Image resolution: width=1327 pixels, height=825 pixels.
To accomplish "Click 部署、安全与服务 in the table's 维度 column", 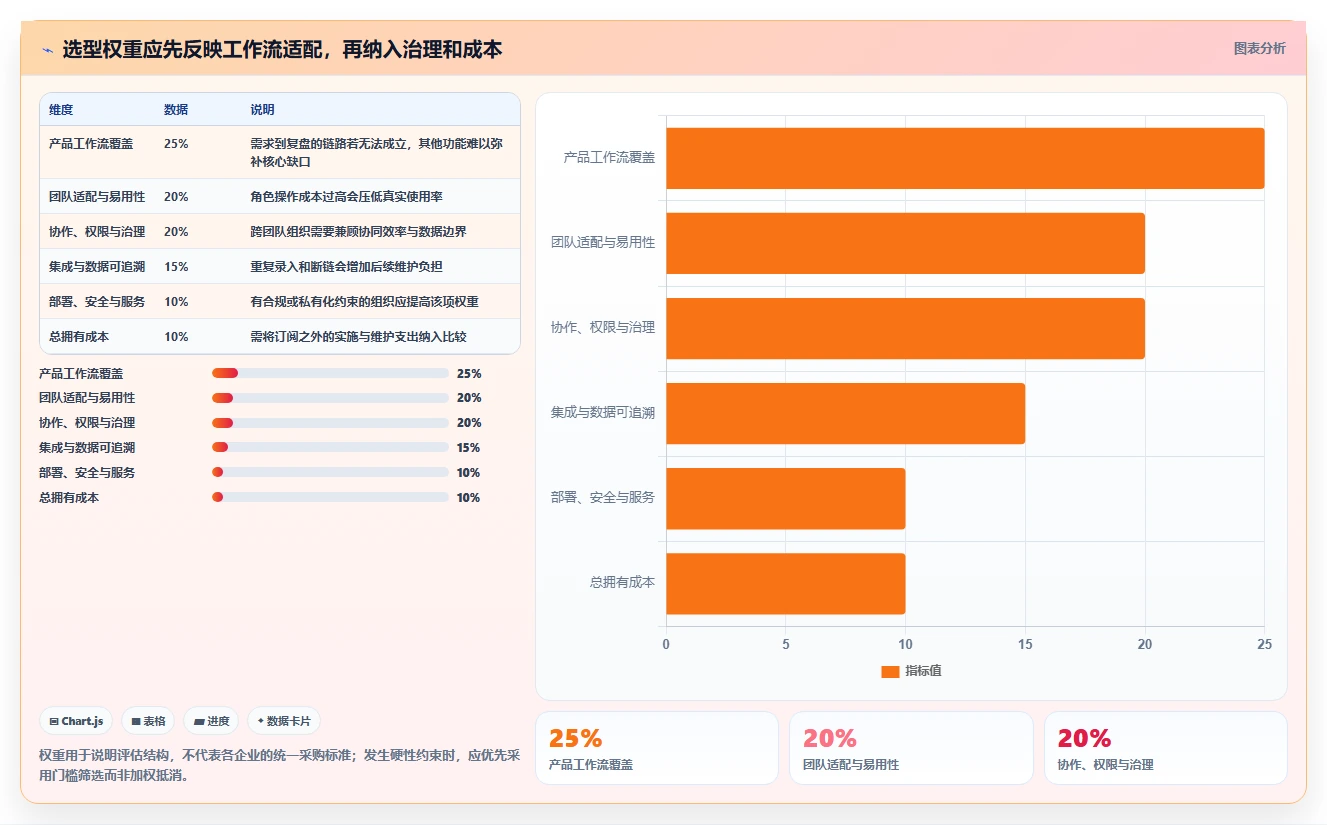I will (97, 302).
